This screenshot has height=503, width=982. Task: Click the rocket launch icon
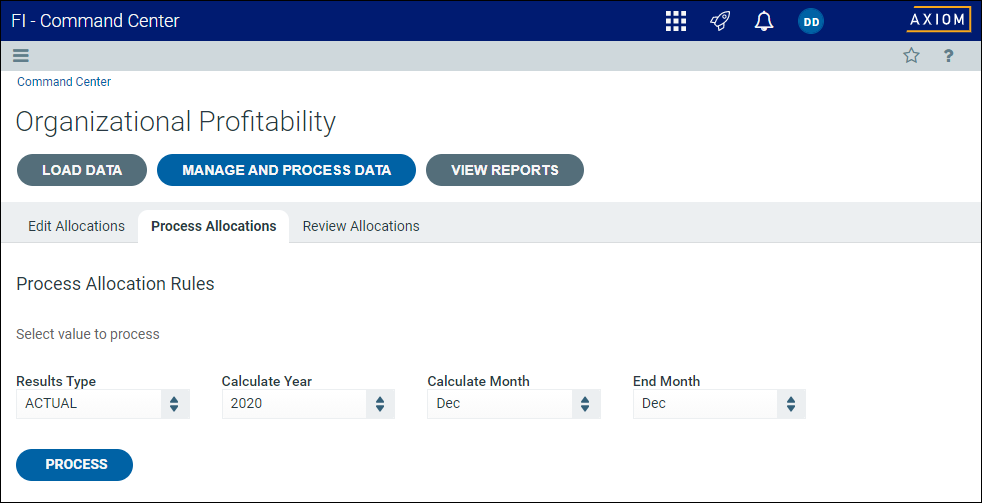pyautogui.click(x=720, y=21)
